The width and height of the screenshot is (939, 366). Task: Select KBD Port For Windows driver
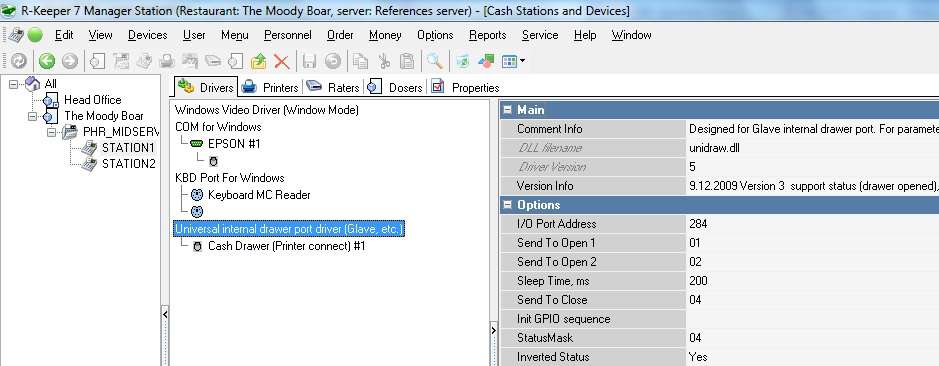coord(229,178)
